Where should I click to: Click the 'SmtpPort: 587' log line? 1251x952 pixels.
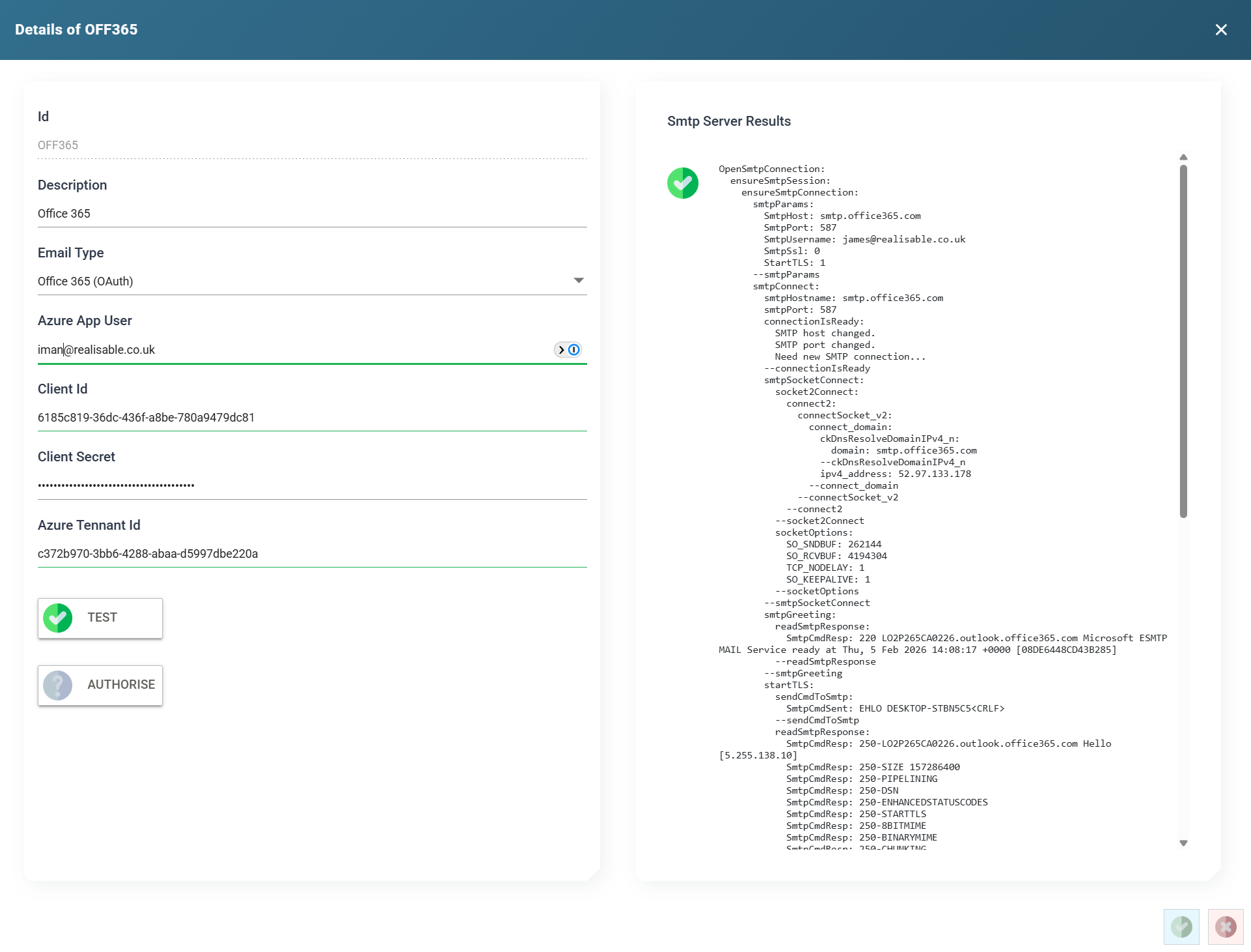point(800,227)
